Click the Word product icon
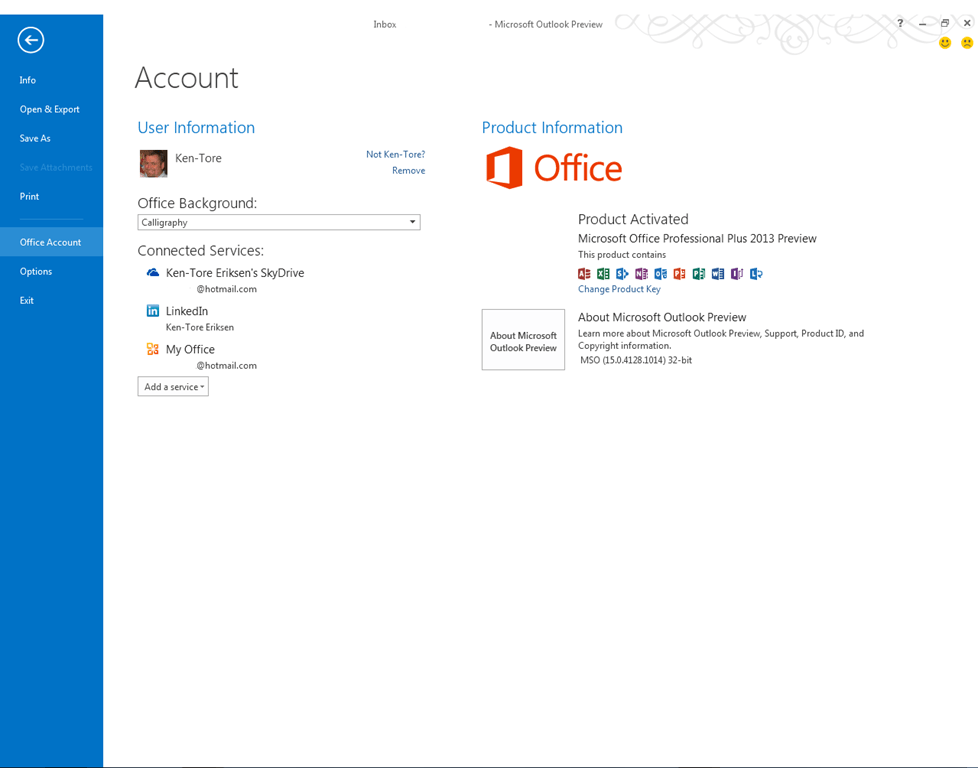Viewport: 978px width, 768px height. click(718, 273)
